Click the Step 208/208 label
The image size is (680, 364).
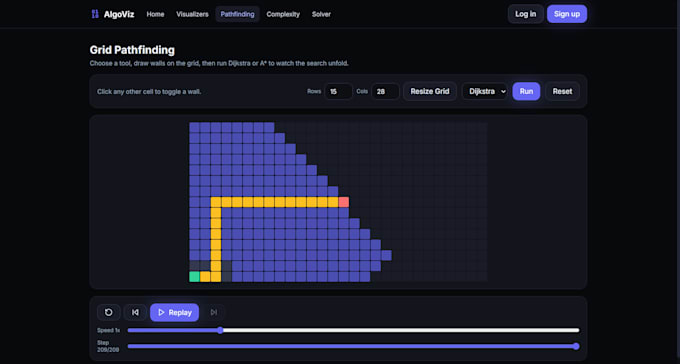(x=108, y=346)
